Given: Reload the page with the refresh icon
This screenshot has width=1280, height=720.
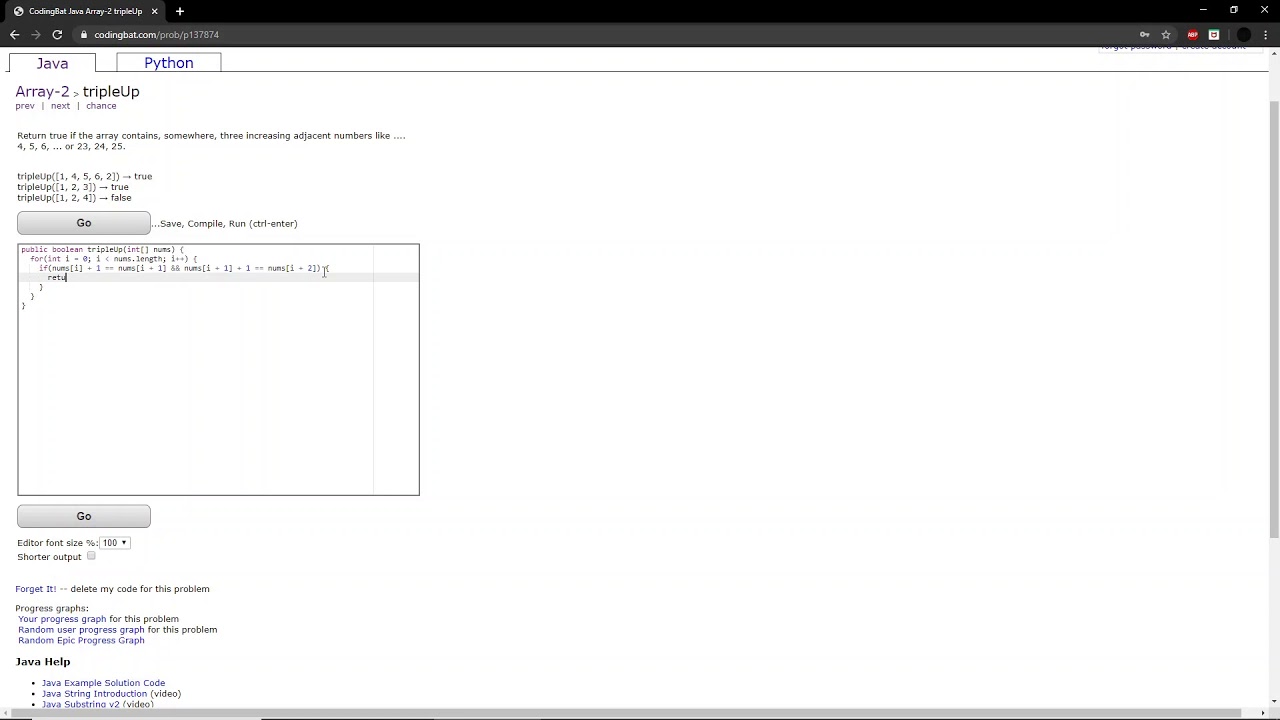Looking at the screenshot, I should tap(57, 35).
